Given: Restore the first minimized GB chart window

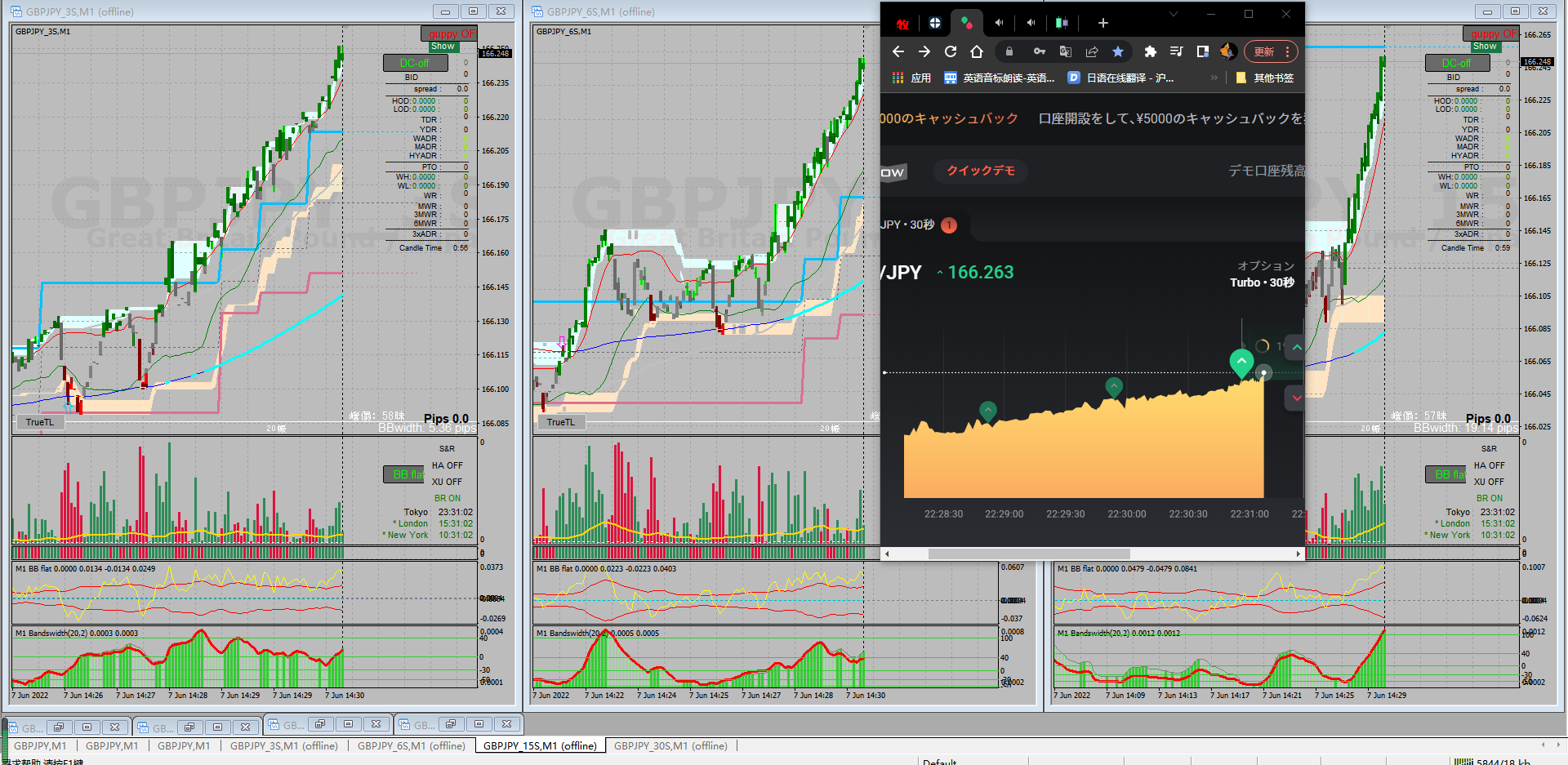Looking at the screenshot, I should [59, 727].
